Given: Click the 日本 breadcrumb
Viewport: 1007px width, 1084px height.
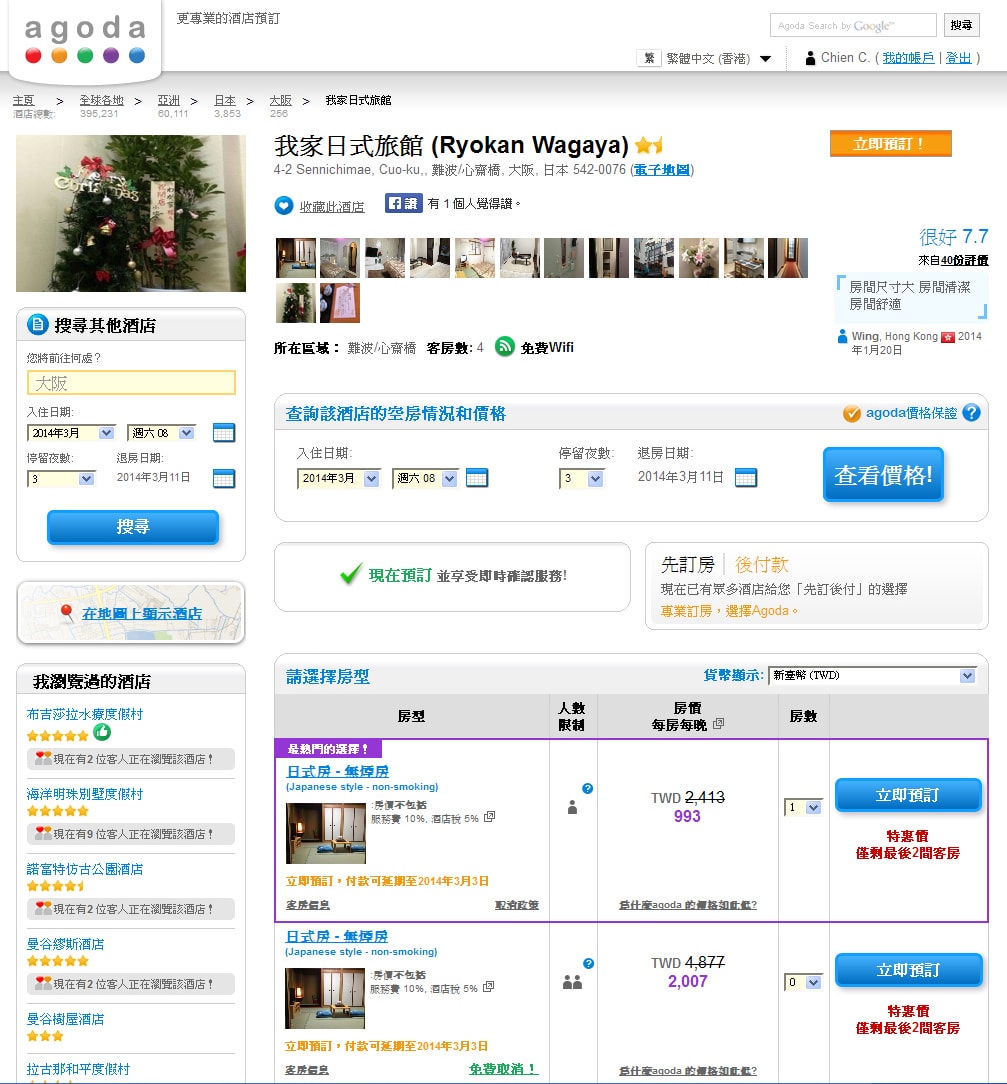Looking at the screenshot, I should [225, 100].
